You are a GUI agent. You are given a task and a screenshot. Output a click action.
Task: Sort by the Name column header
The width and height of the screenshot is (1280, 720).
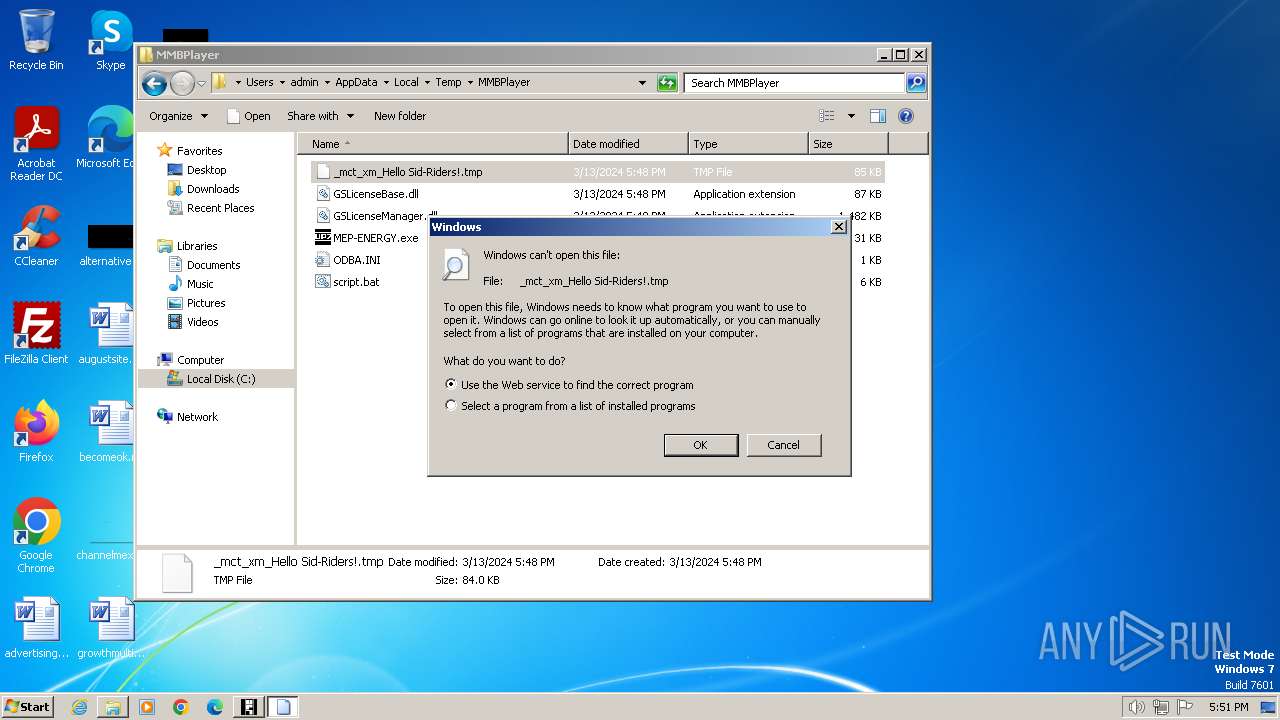tap(432, 144)
